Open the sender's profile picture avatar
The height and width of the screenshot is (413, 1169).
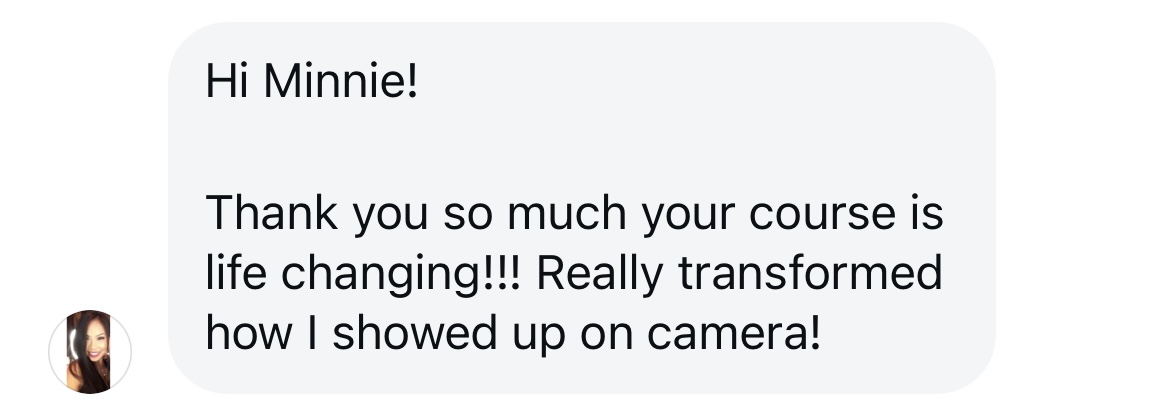(x=90, y=351)
